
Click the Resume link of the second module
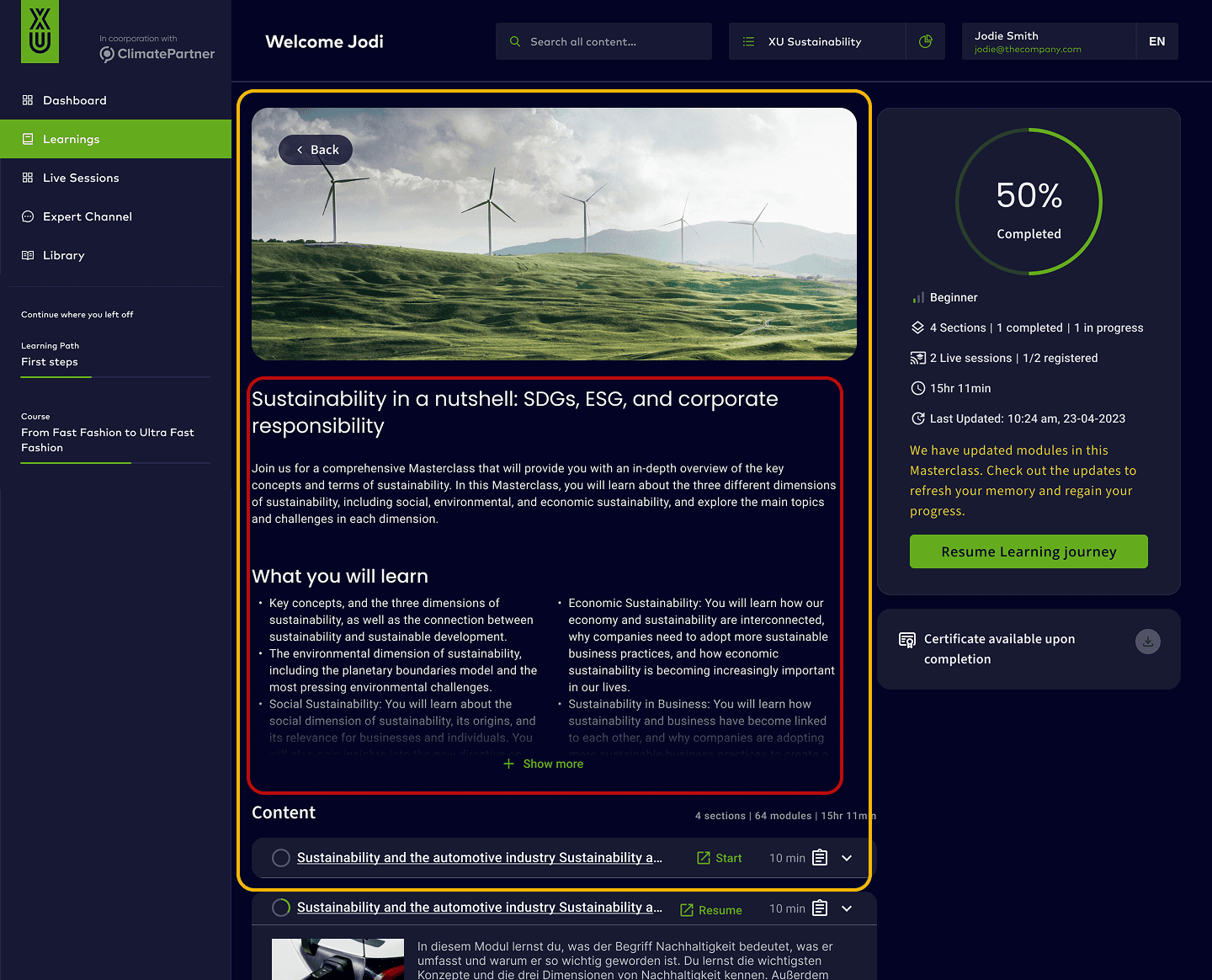point(711,910)
